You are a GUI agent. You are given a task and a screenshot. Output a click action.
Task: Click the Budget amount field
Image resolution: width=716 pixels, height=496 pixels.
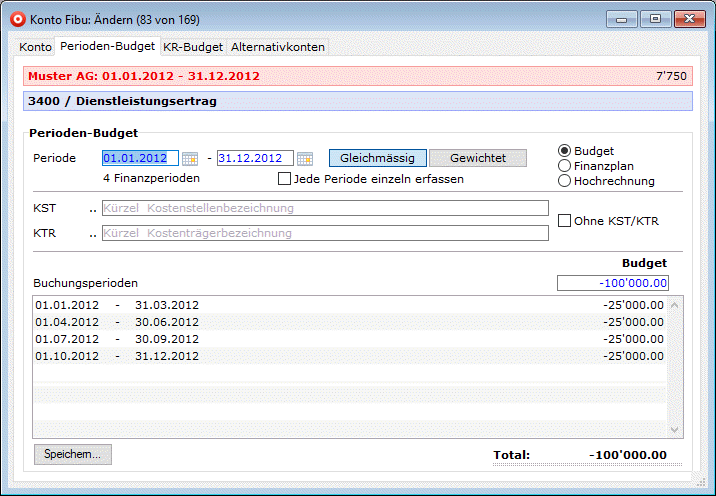pyautogui.click(x=612, y=283)
